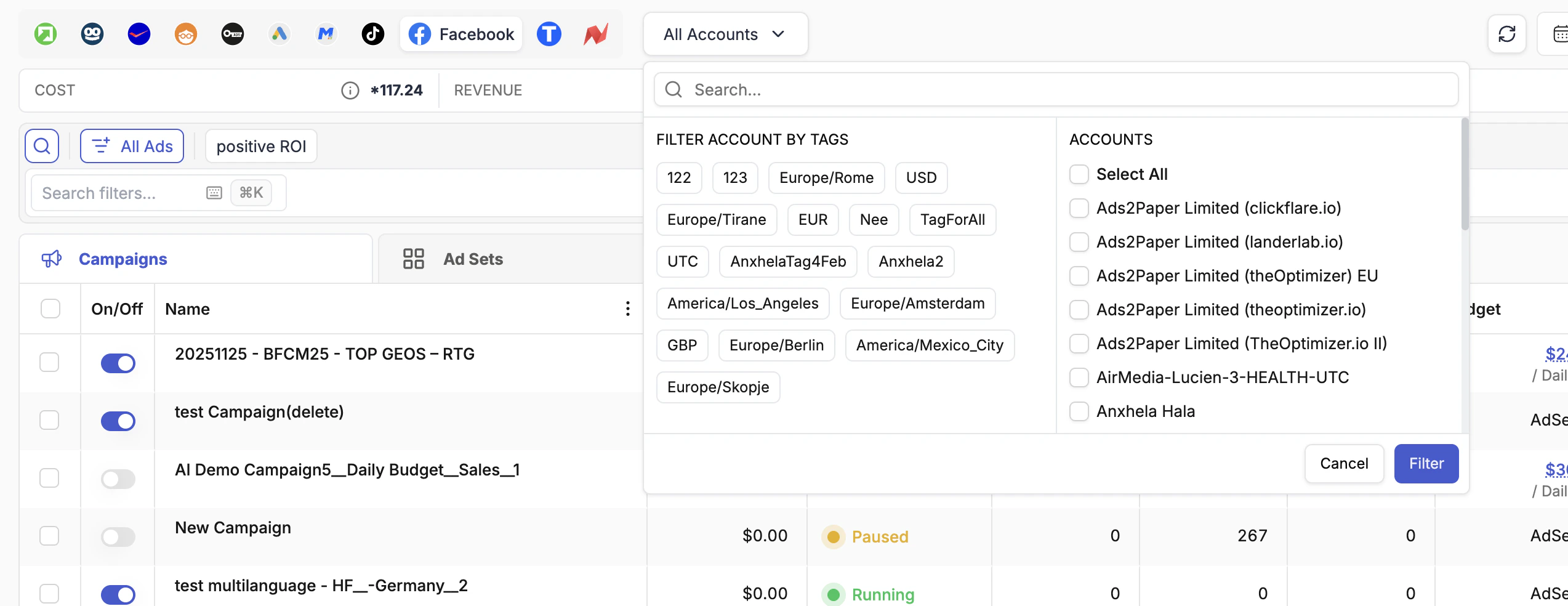Filter accounts by tag 122
The width and height of the screenshot is (1568, 606).
tap(679, 178)
